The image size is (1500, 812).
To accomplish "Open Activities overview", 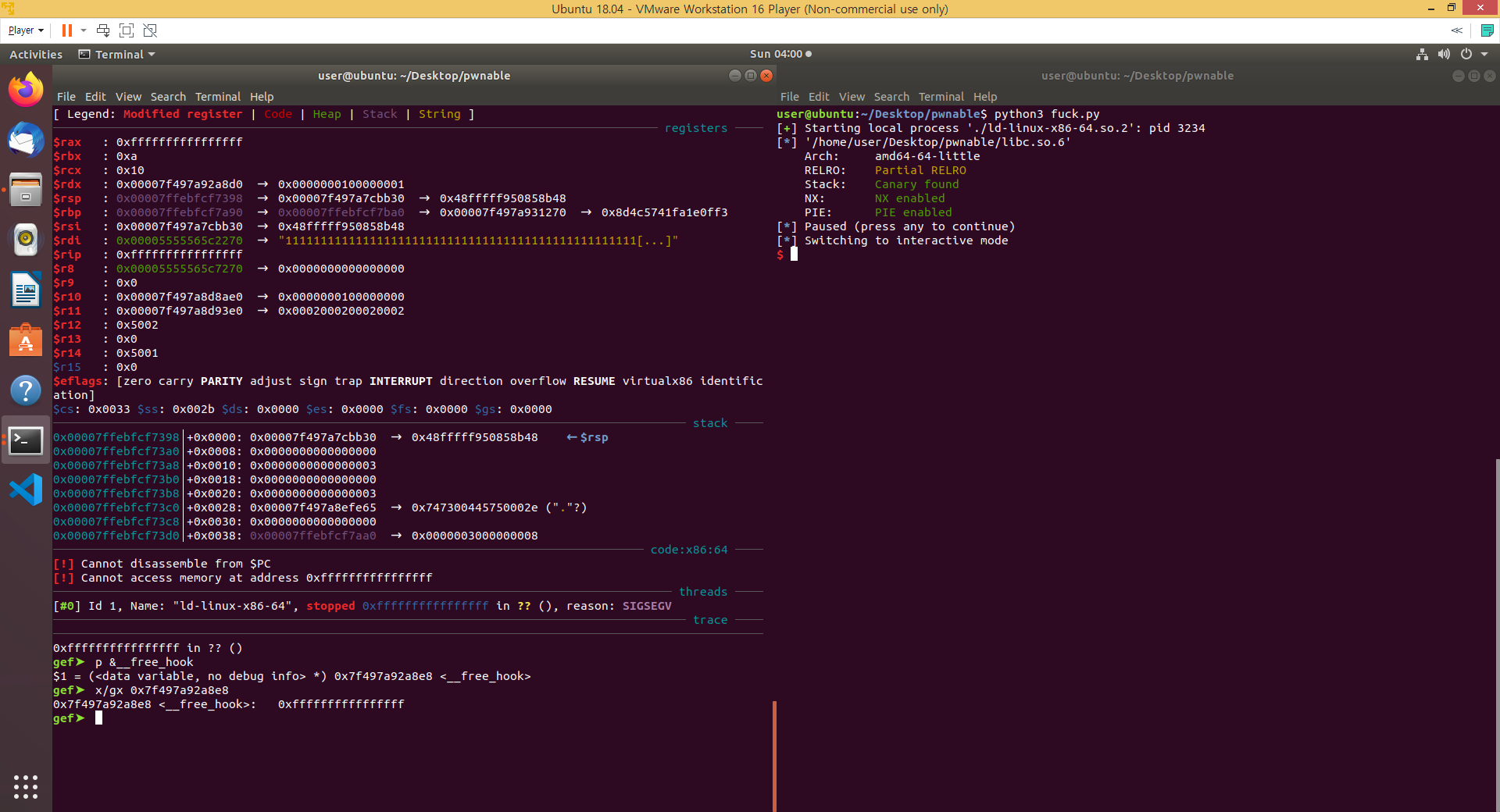I will 36,54.
